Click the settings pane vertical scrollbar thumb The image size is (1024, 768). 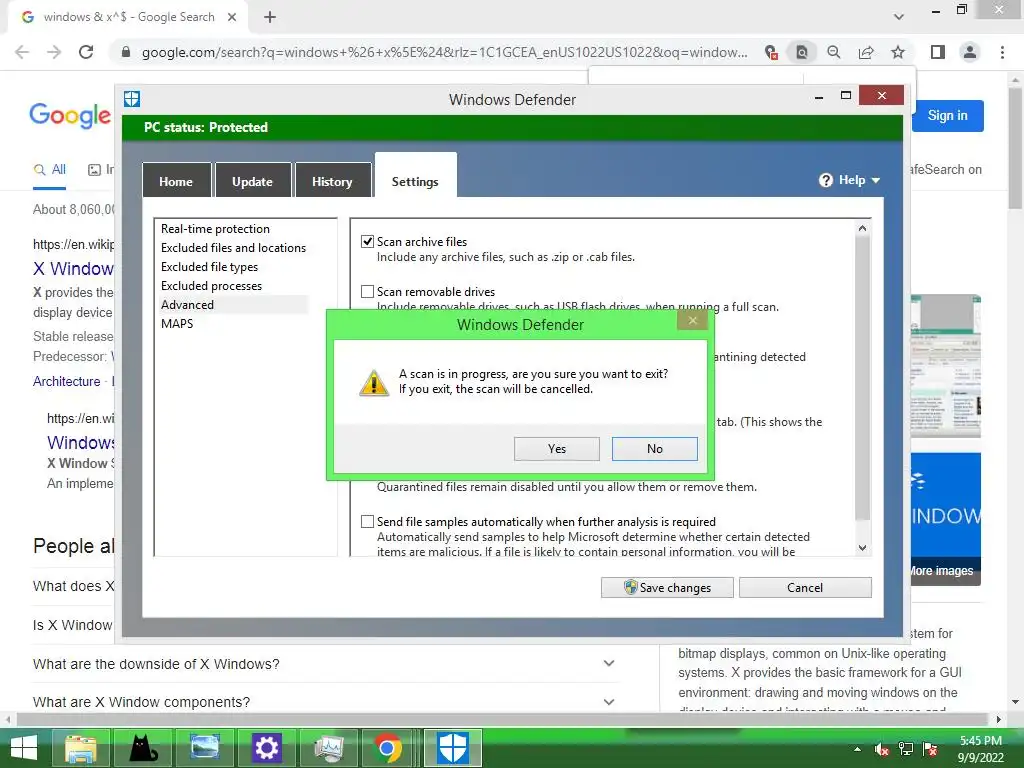pos(862,377)
